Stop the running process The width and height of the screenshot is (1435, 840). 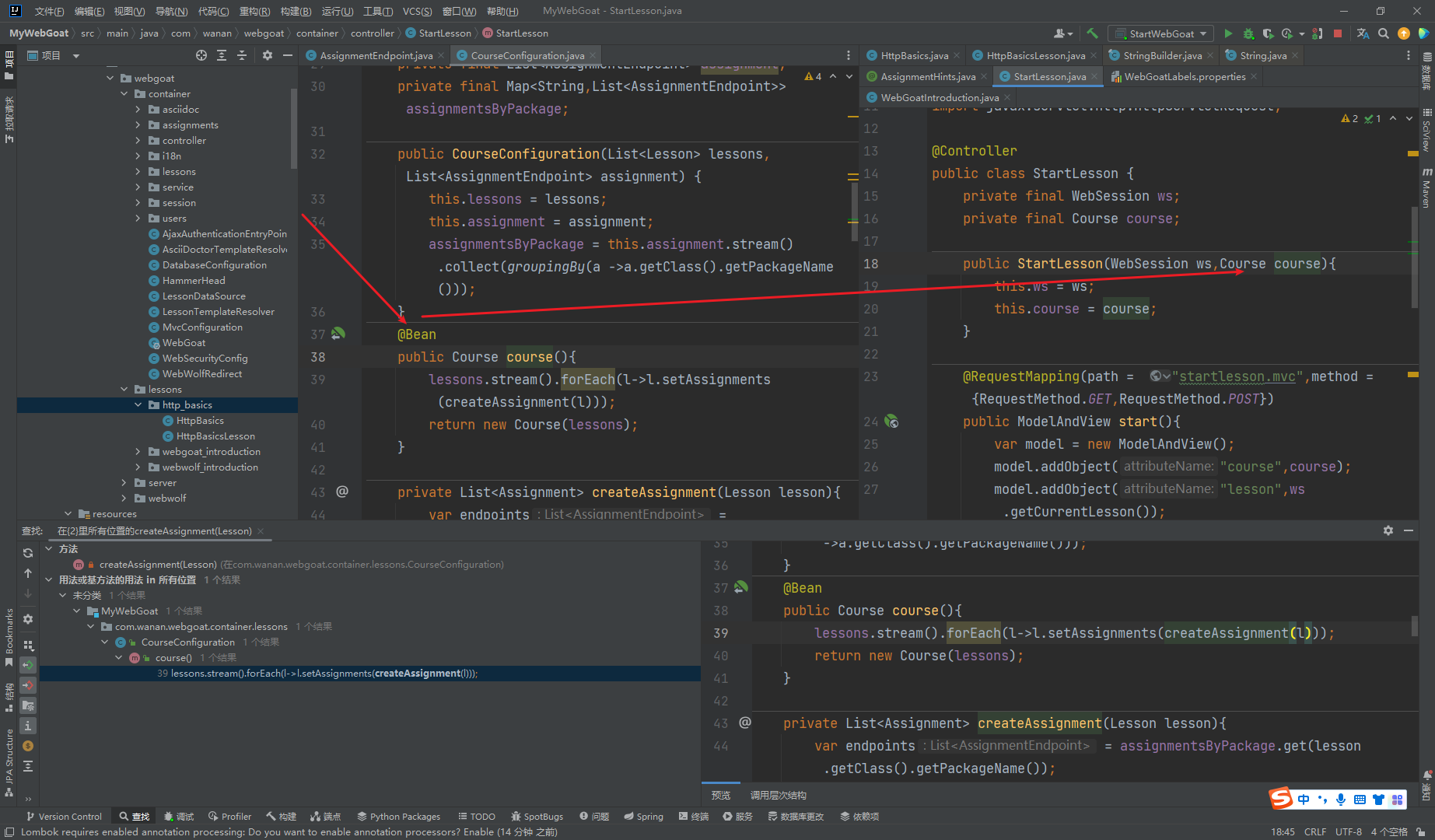point(1338,33)
